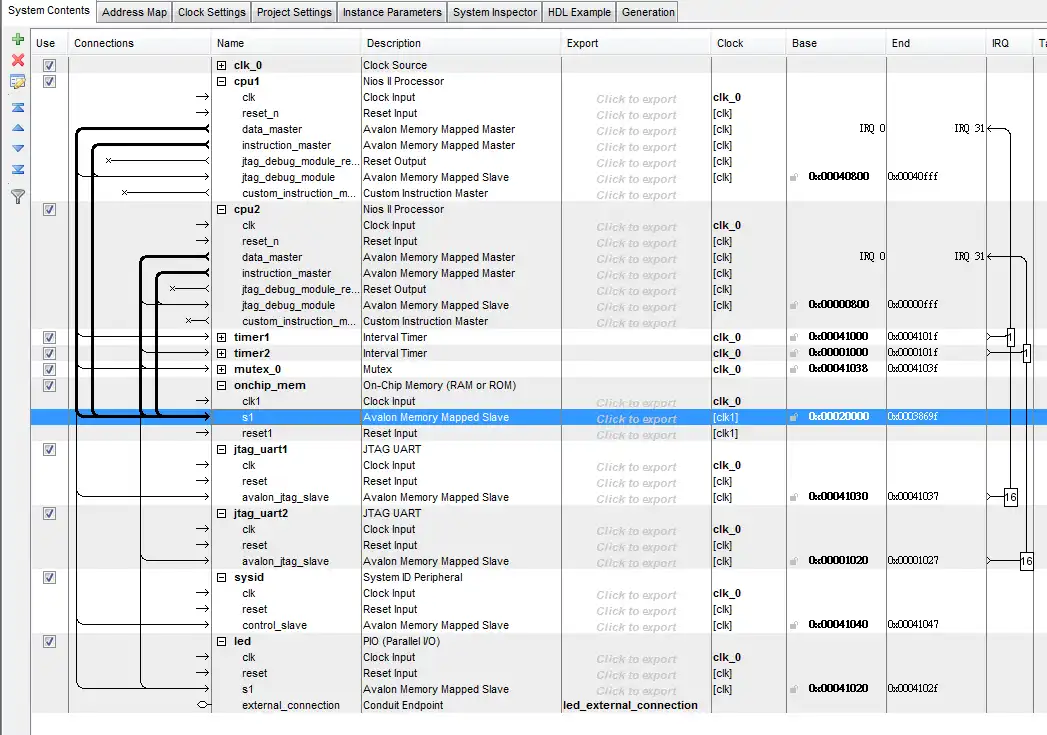Viewport: 1047px width, 735px height.
Task: Collapse the cpu1 component tree
Action: click(x=222, y=81)
